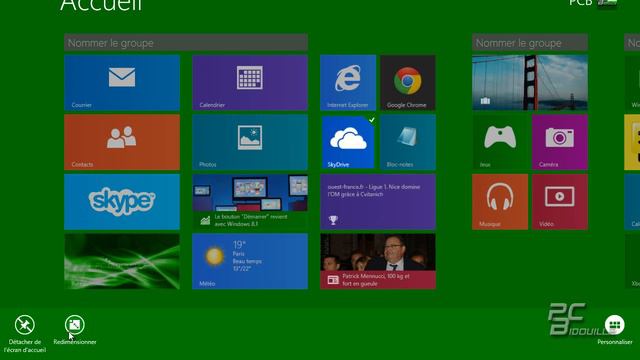Image resolution: width=640 pixels, height=360 pixels.
Task: Open the Bloc-notes tile
Action: [x=408, y=142]
